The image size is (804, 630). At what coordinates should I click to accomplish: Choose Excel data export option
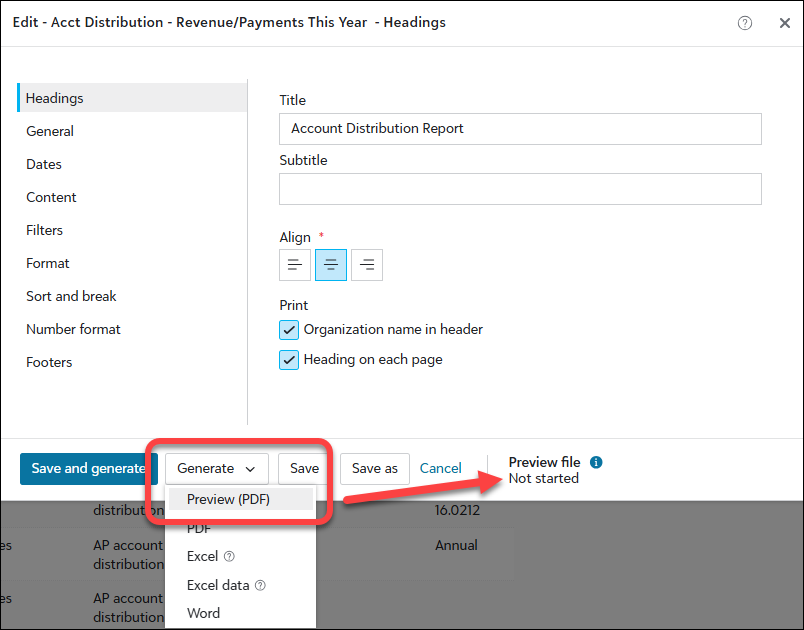(219, 585)
